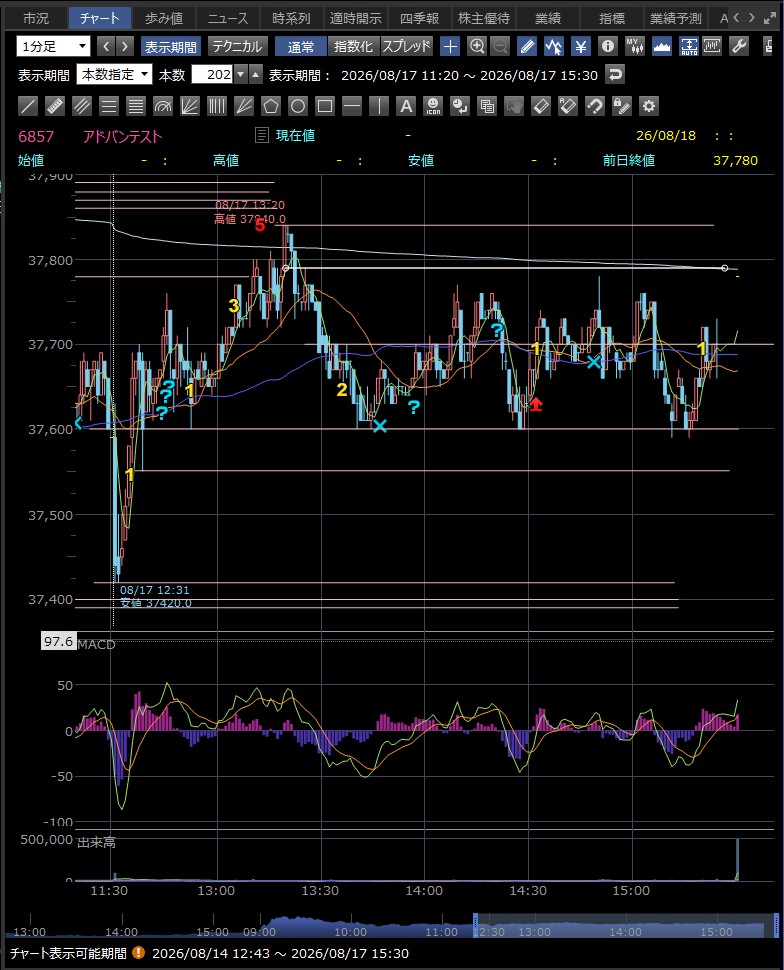
Task: Go to previous timeframe with left chevron
Action: [x=106, y=46]
